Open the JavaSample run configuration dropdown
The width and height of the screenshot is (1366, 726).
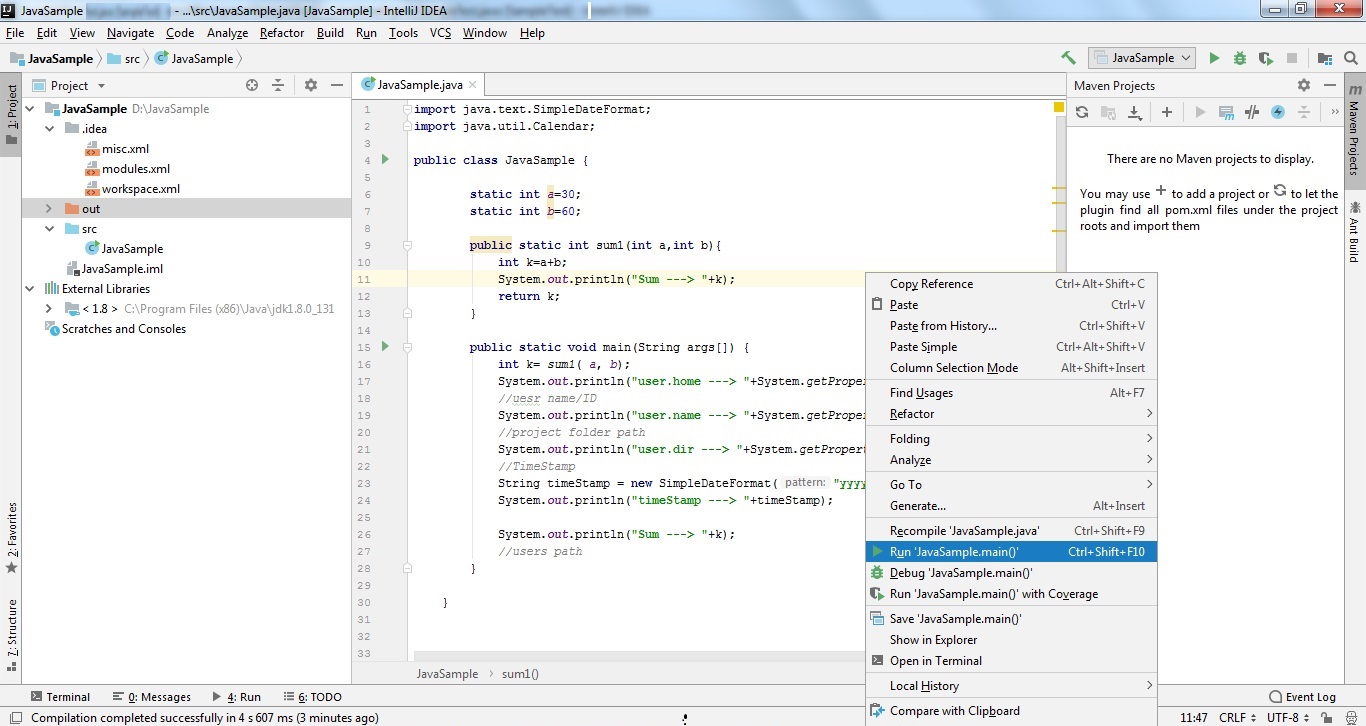click(x=1141, y=58)
